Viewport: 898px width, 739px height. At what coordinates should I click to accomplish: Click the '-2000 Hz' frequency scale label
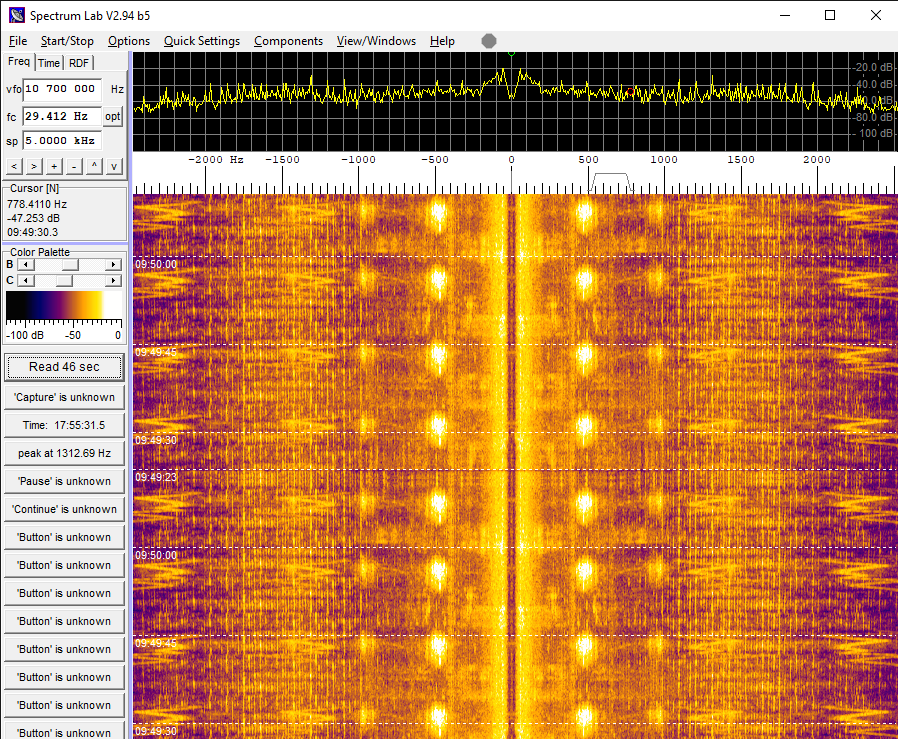click(216, 160)
